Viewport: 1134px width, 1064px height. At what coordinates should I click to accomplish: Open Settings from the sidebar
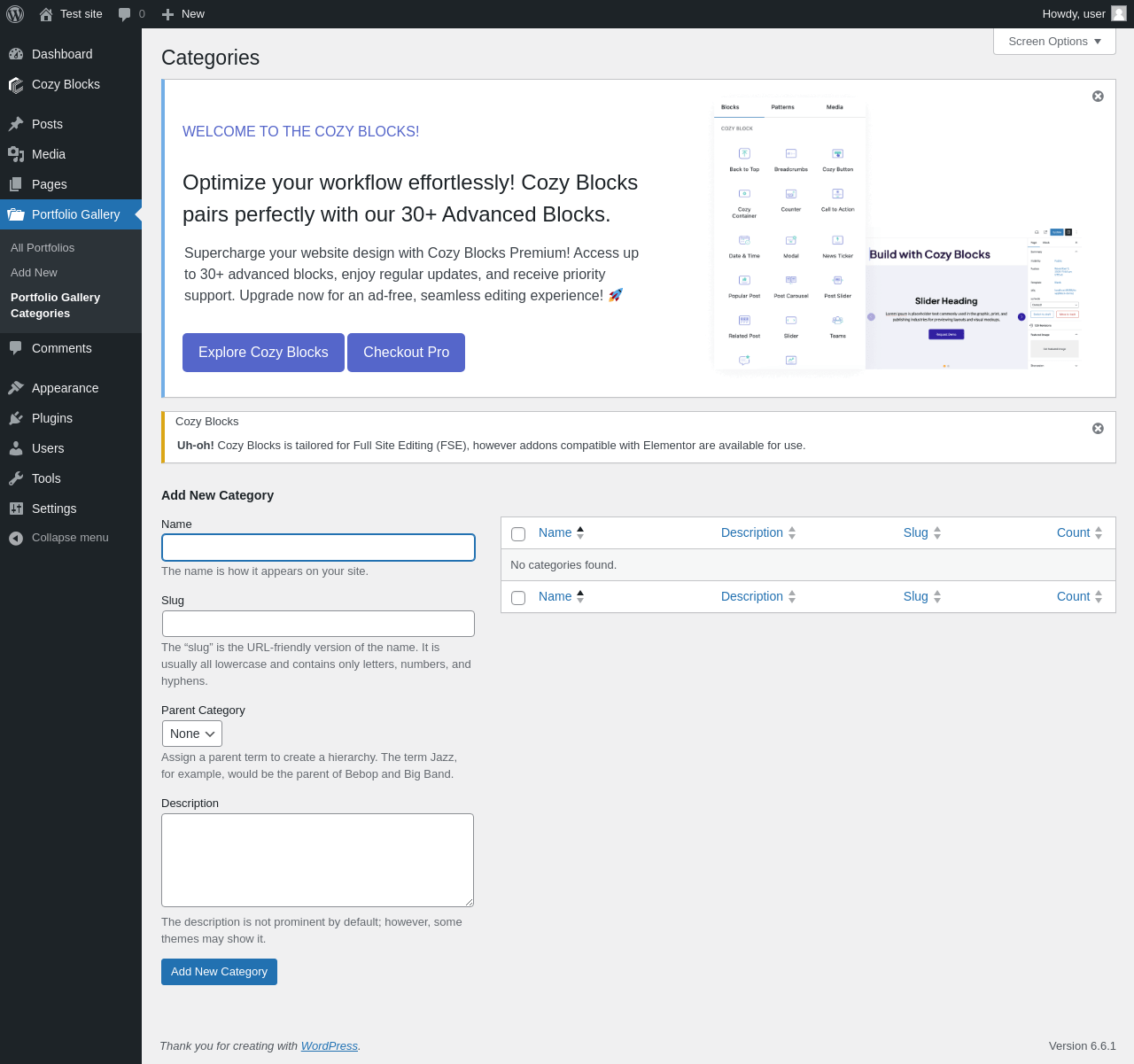[x=54, y=509]
